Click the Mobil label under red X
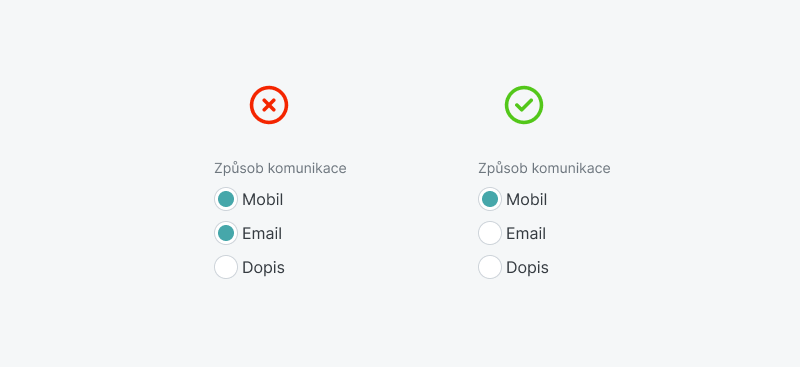The height and width of the screenshot is (367, 800). pos(262,200)
